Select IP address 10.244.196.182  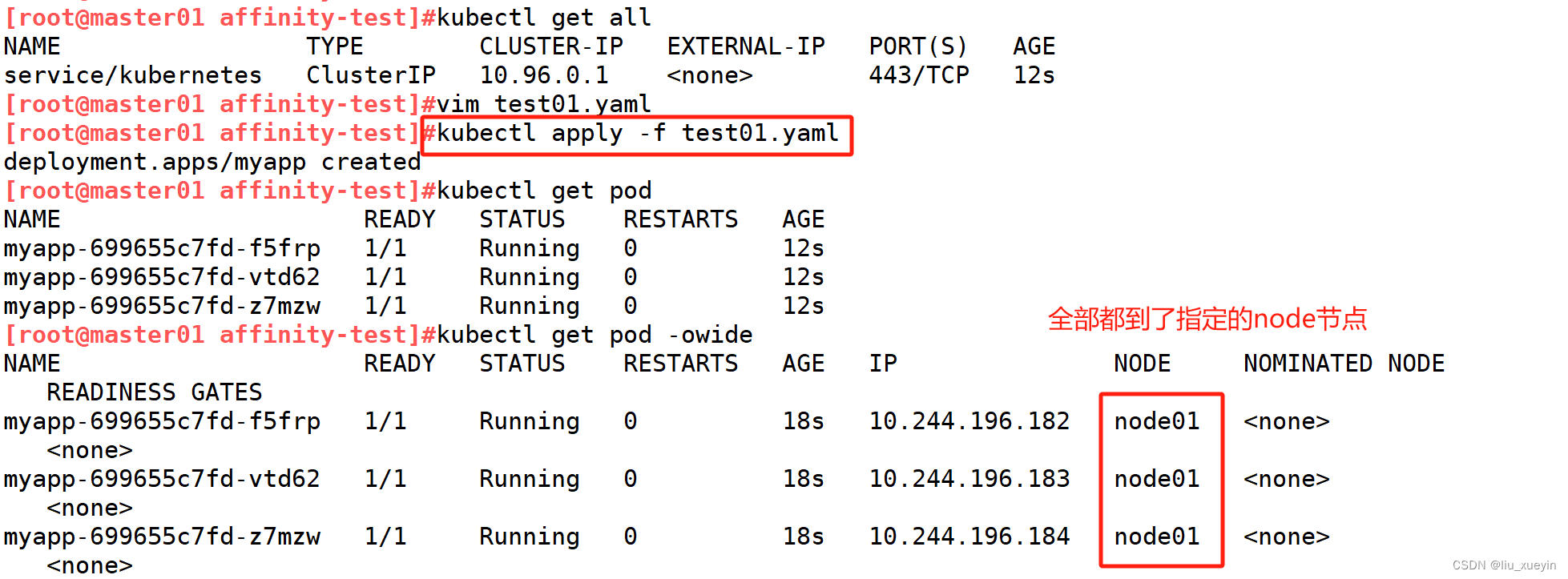coord(969,421)
